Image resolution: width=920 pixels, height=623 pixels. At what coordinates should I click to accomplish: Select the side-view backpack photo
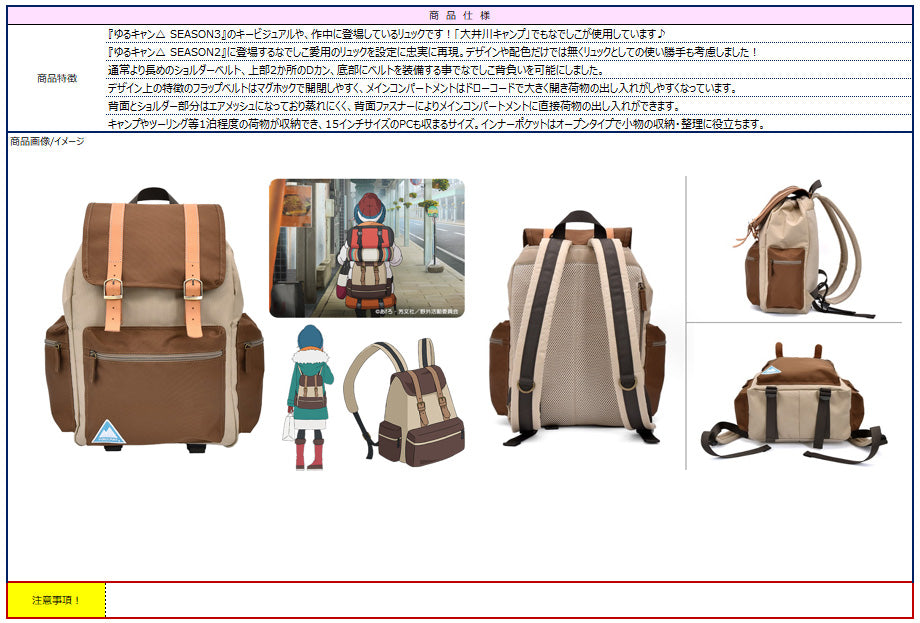tap(795, 250)
